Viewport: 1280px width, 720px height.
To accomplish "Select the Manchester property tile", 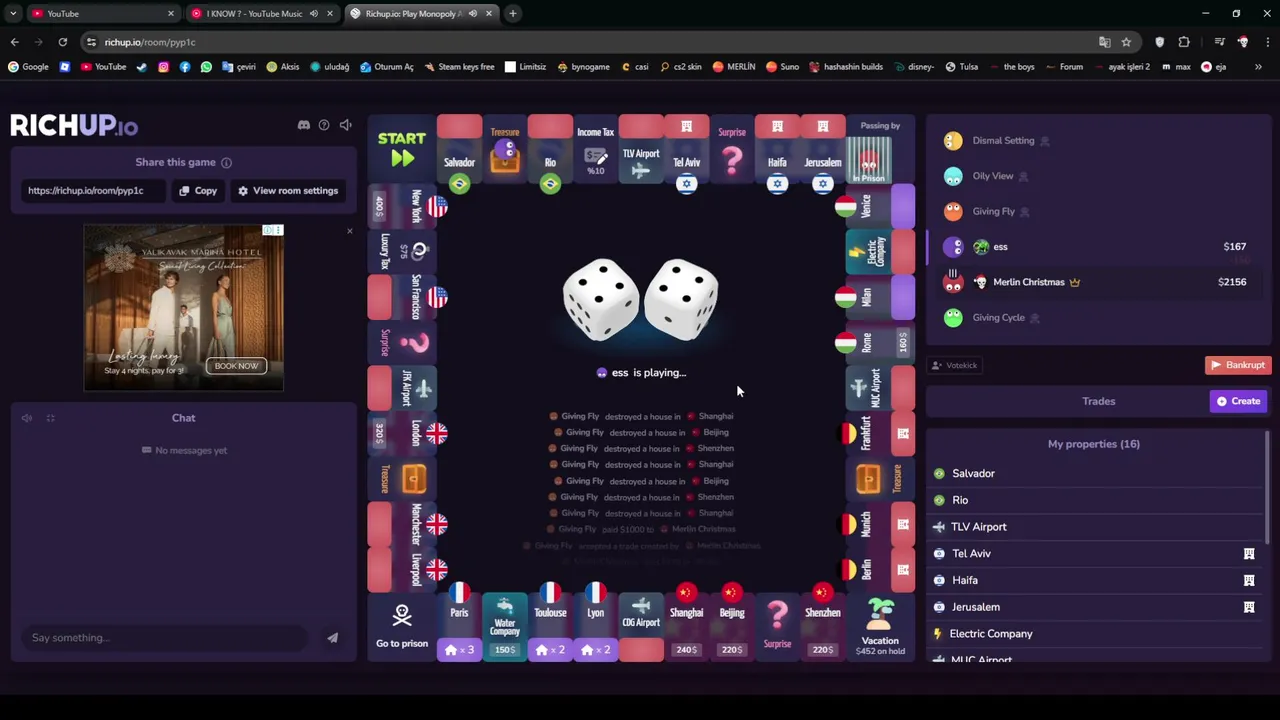I will pos(402,524).
